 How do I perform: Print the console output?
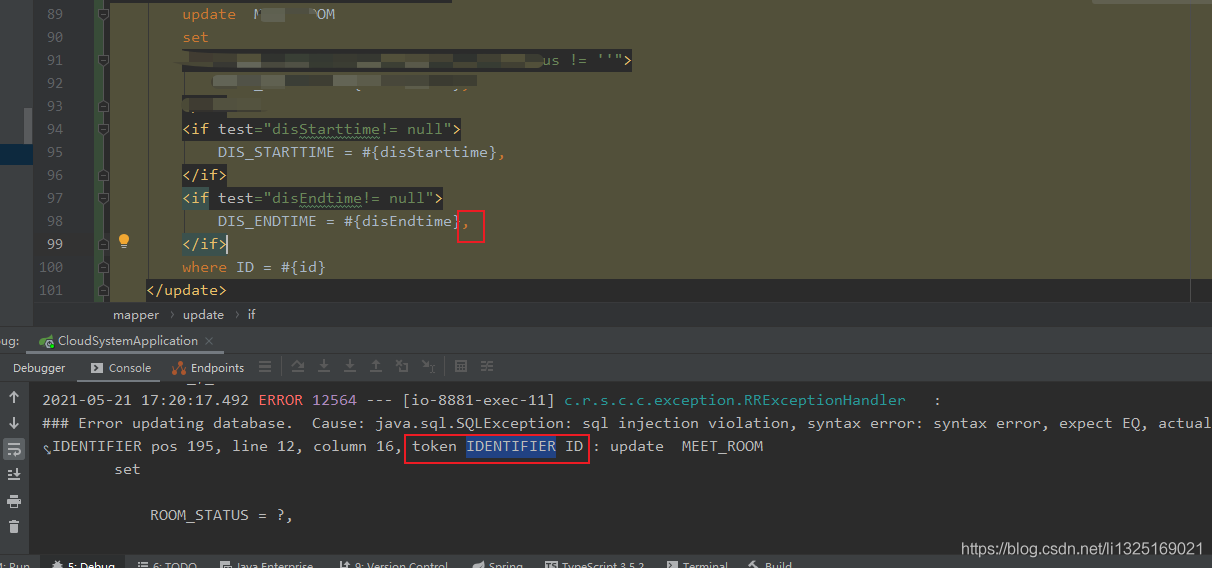[x=14, y=500]
